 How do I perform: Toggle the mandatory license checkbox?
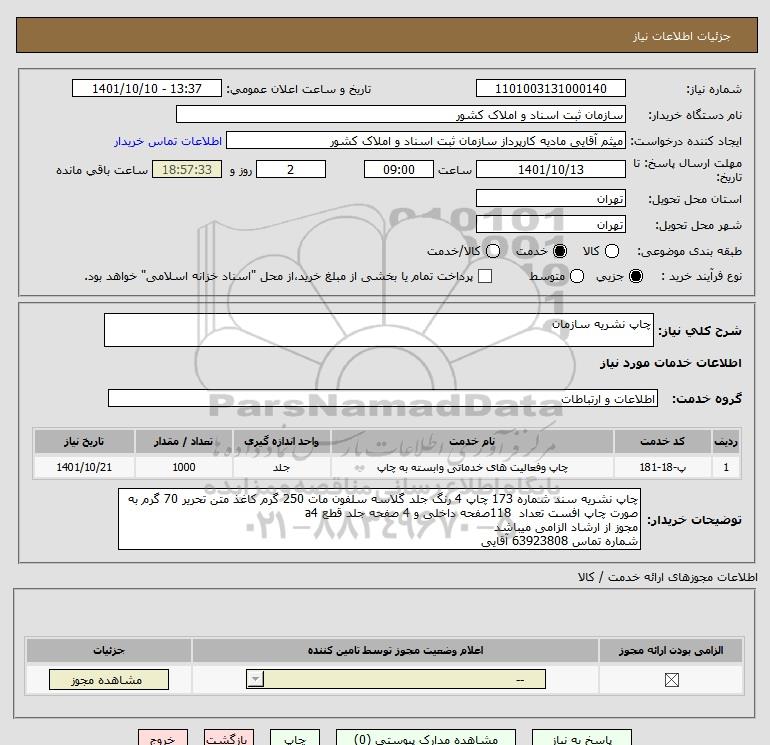click(671, 680)
